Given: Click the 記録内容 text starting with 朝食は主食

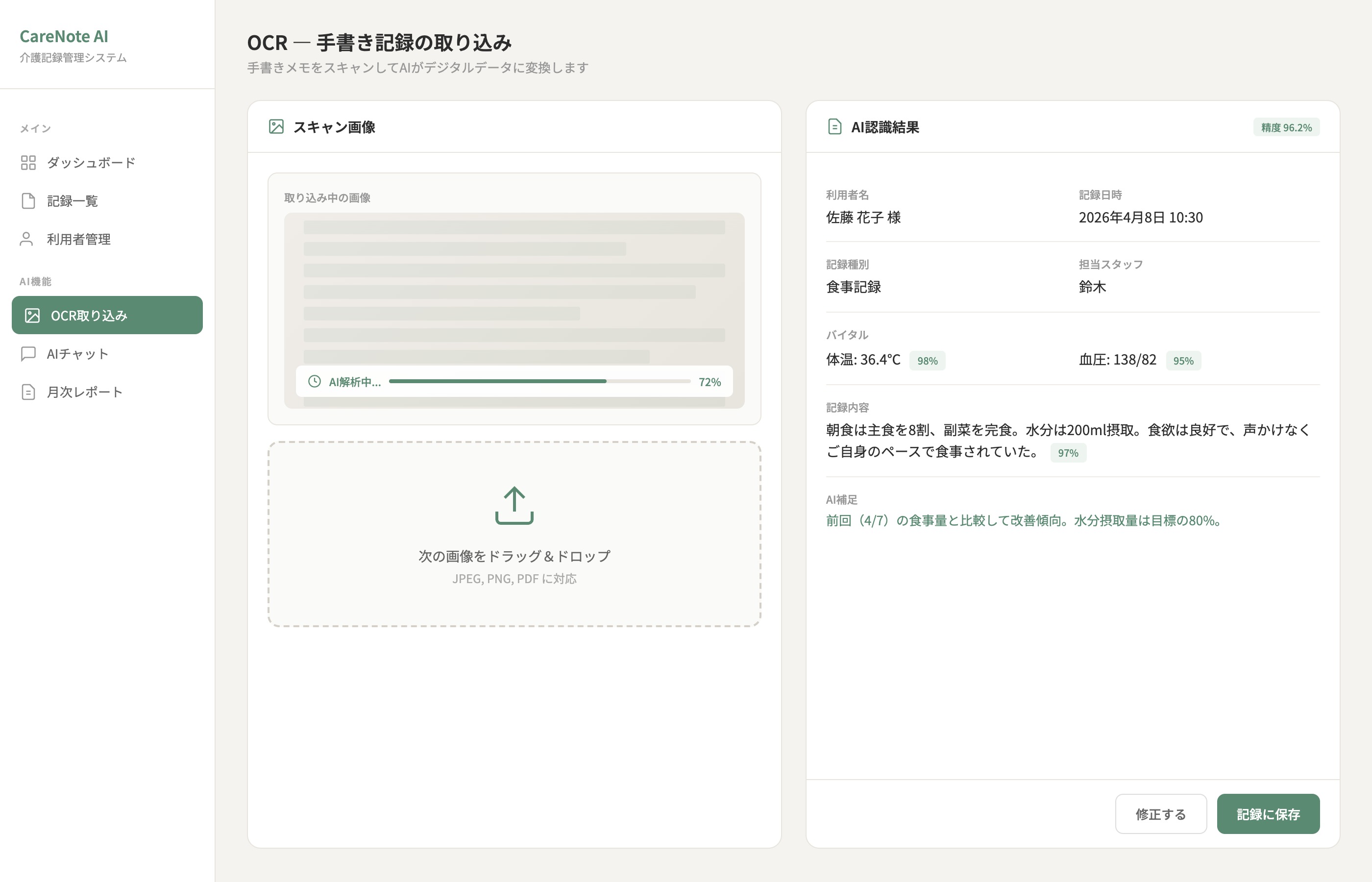Looking at the screenshot, I should (x=1068, y=441).
